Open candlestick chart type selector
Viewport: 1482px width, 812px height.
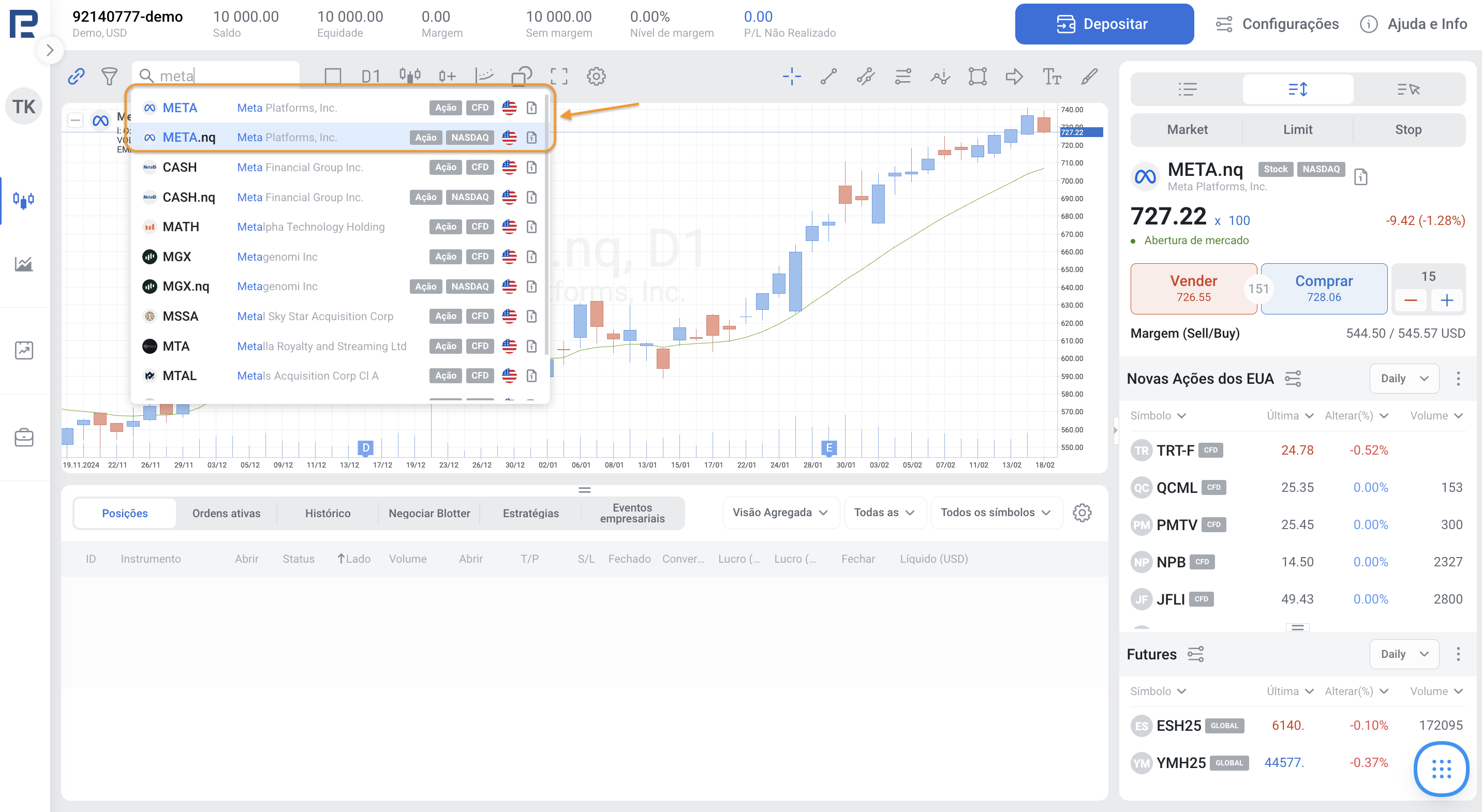[410, 77]
